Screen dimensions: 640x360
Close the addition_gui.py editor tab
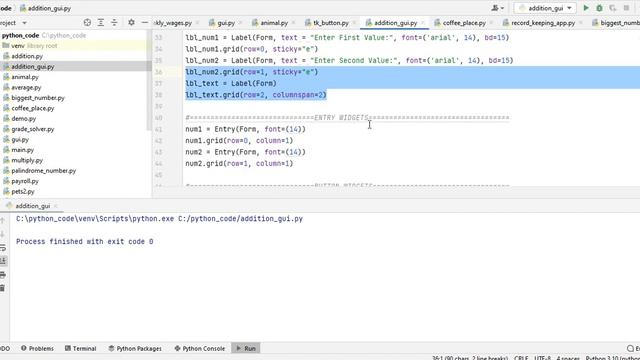(423, 23)
